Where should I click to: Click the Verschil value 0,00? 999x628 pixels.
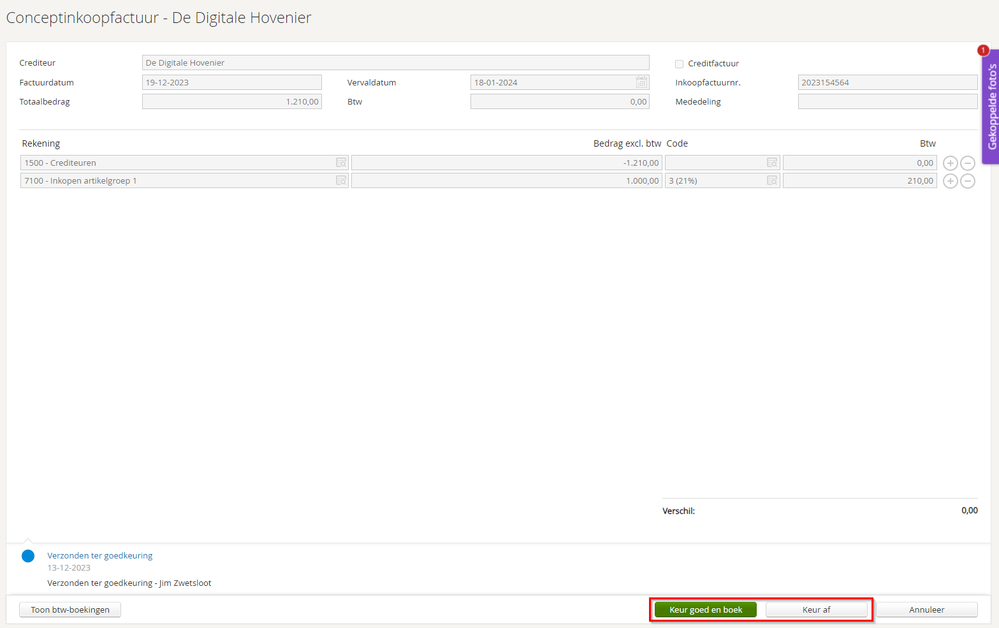(x=969, y=510)
